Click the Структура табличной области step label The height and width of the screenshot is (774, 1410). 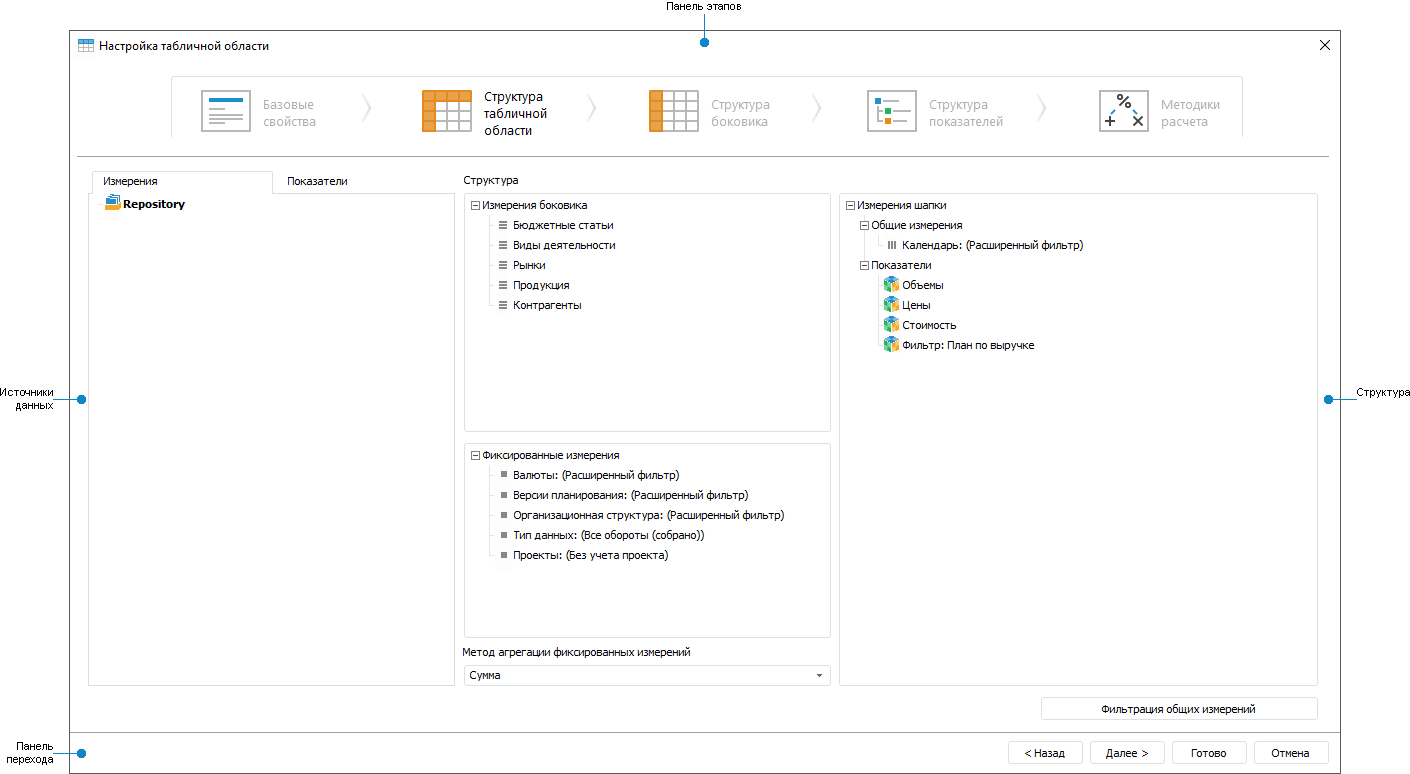(x=516, y=114)
